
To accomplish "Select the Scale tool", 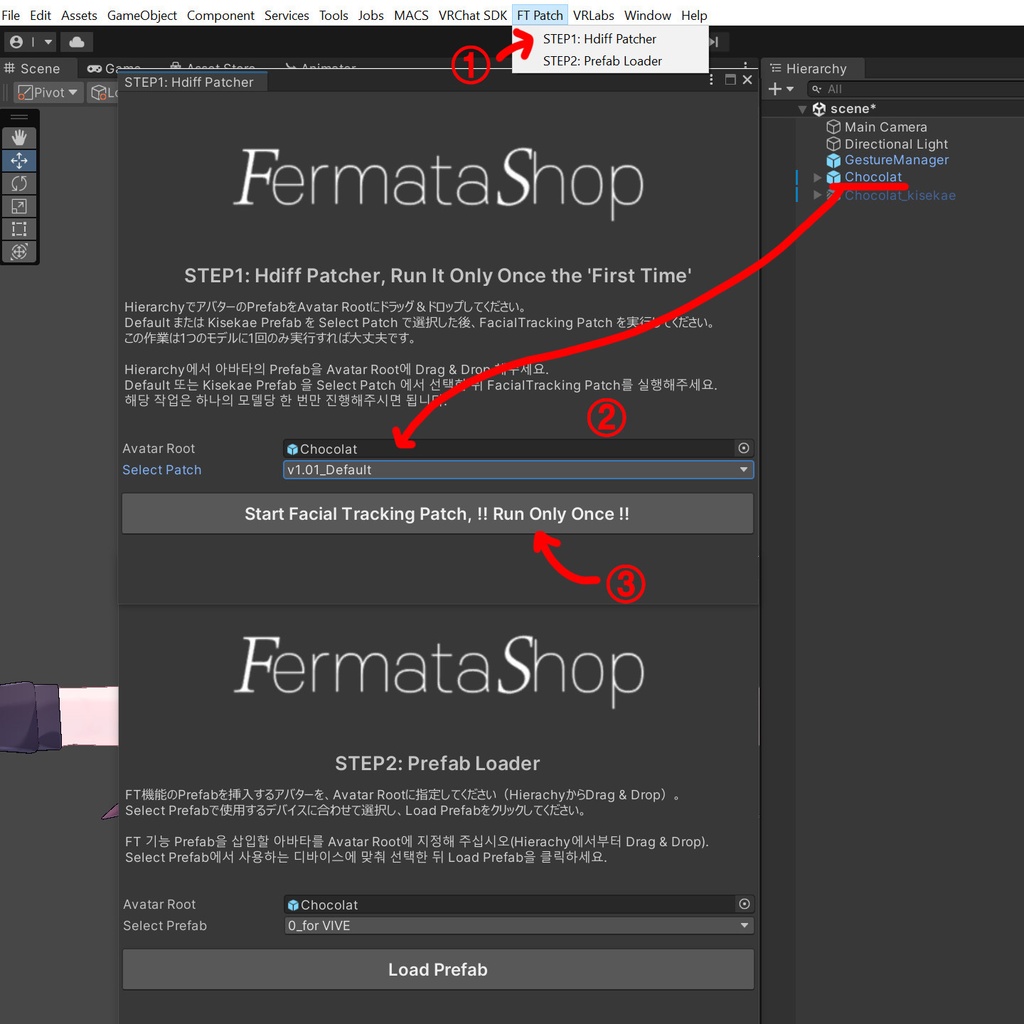I will 21,206.
